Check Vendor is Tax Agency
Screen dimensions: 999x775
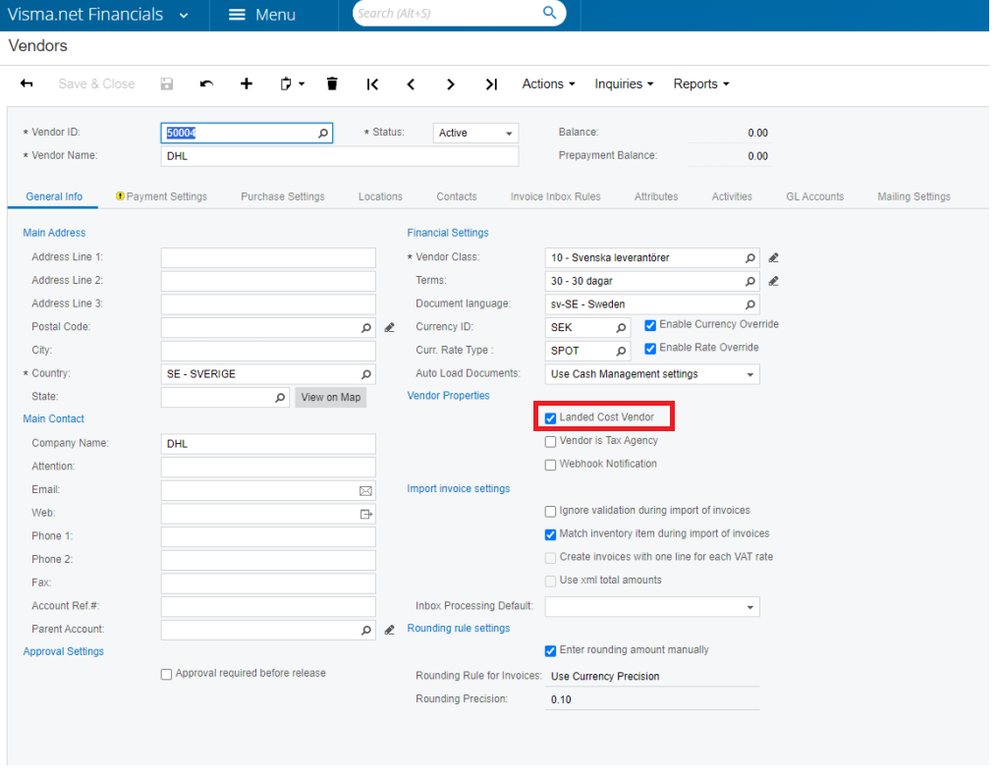[550, 442]
